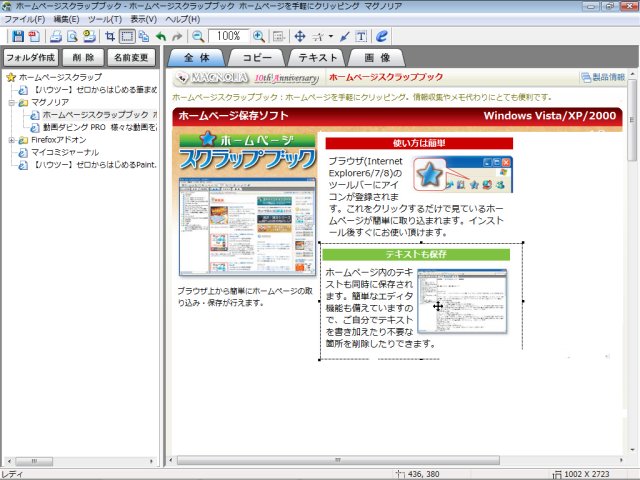Open the 表示(V) menu
640x480 pixels.
[x=144, y=19]
